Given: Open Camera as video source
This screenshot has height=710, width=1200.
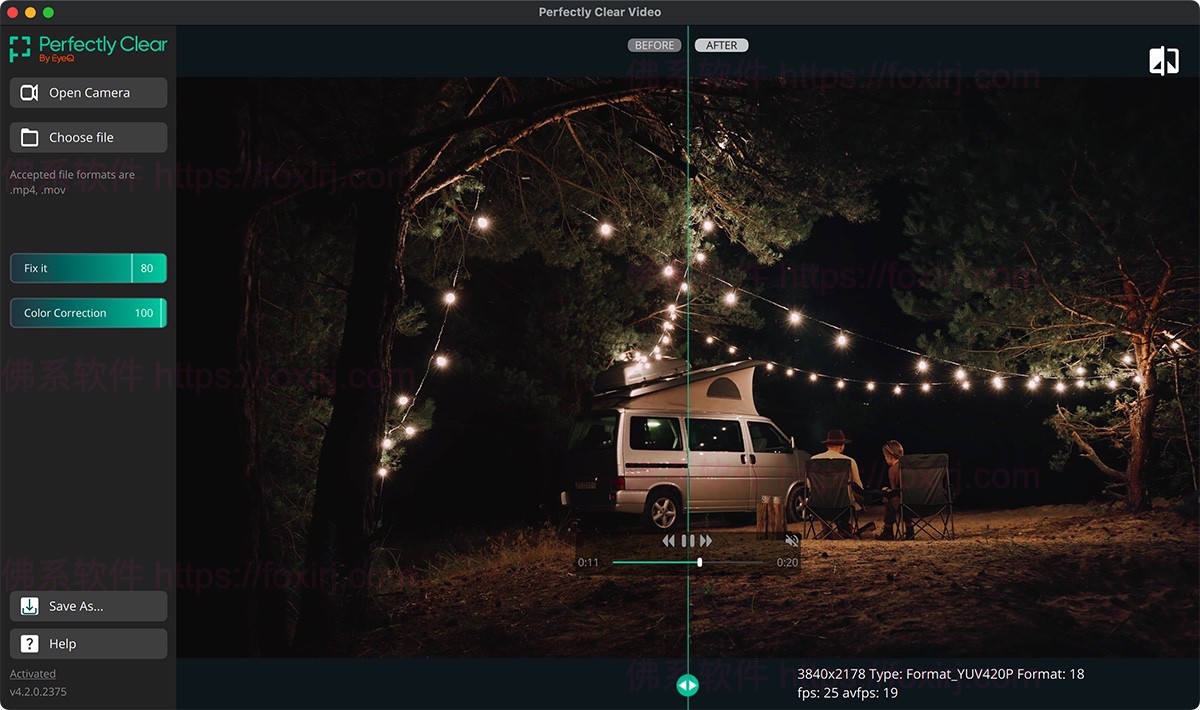Looking at the screenshot, I should (x=88, y=93).
